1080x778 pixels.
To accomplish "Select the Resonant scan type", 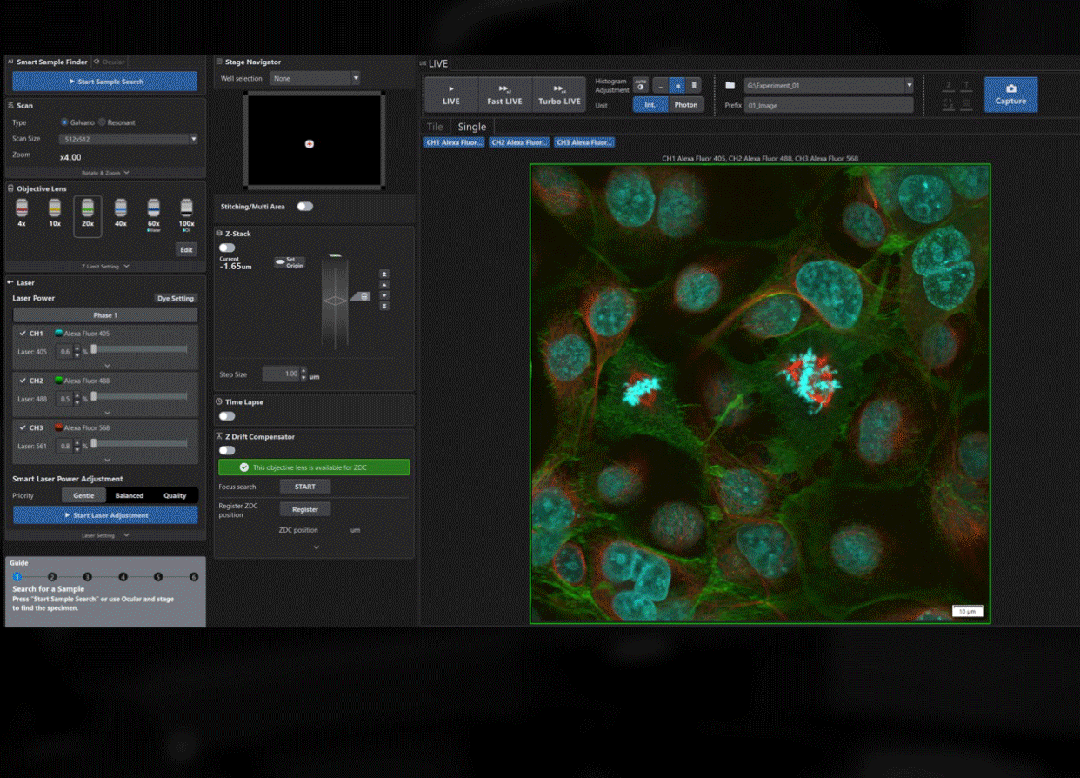I will pyautogui.click(x=102, y=122).
